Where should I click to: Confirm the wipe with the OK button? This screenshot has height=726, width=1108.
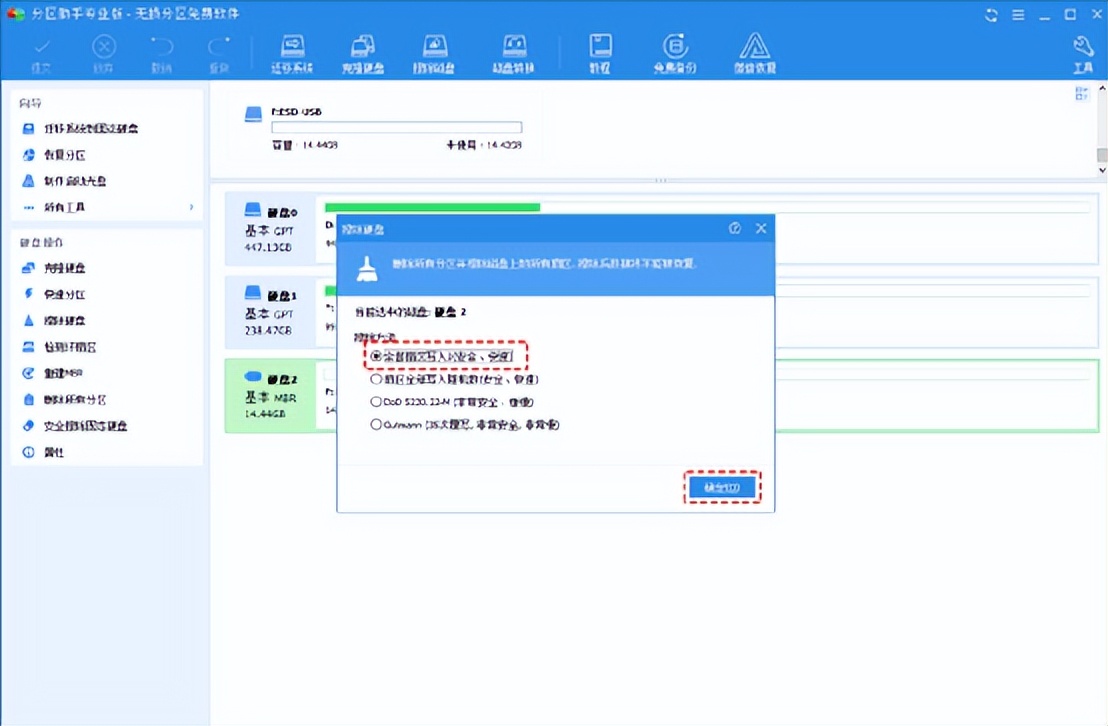[722, 487]
